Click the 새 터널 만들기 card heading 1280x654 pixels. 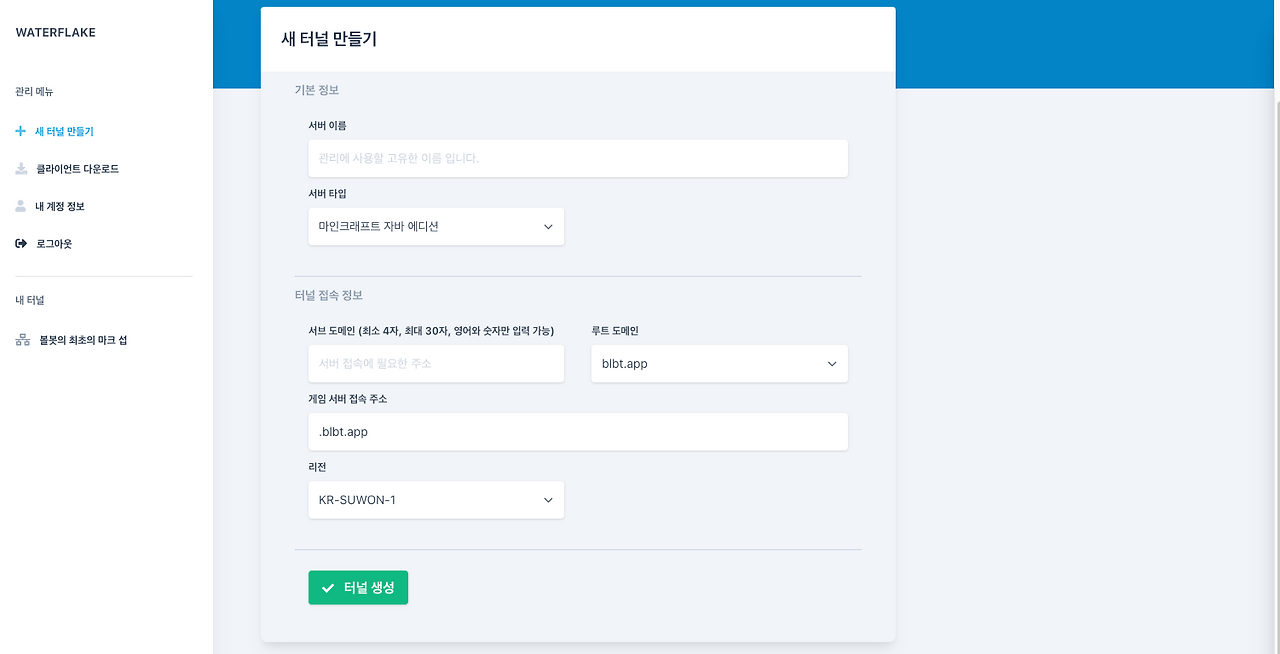(329, 39)
